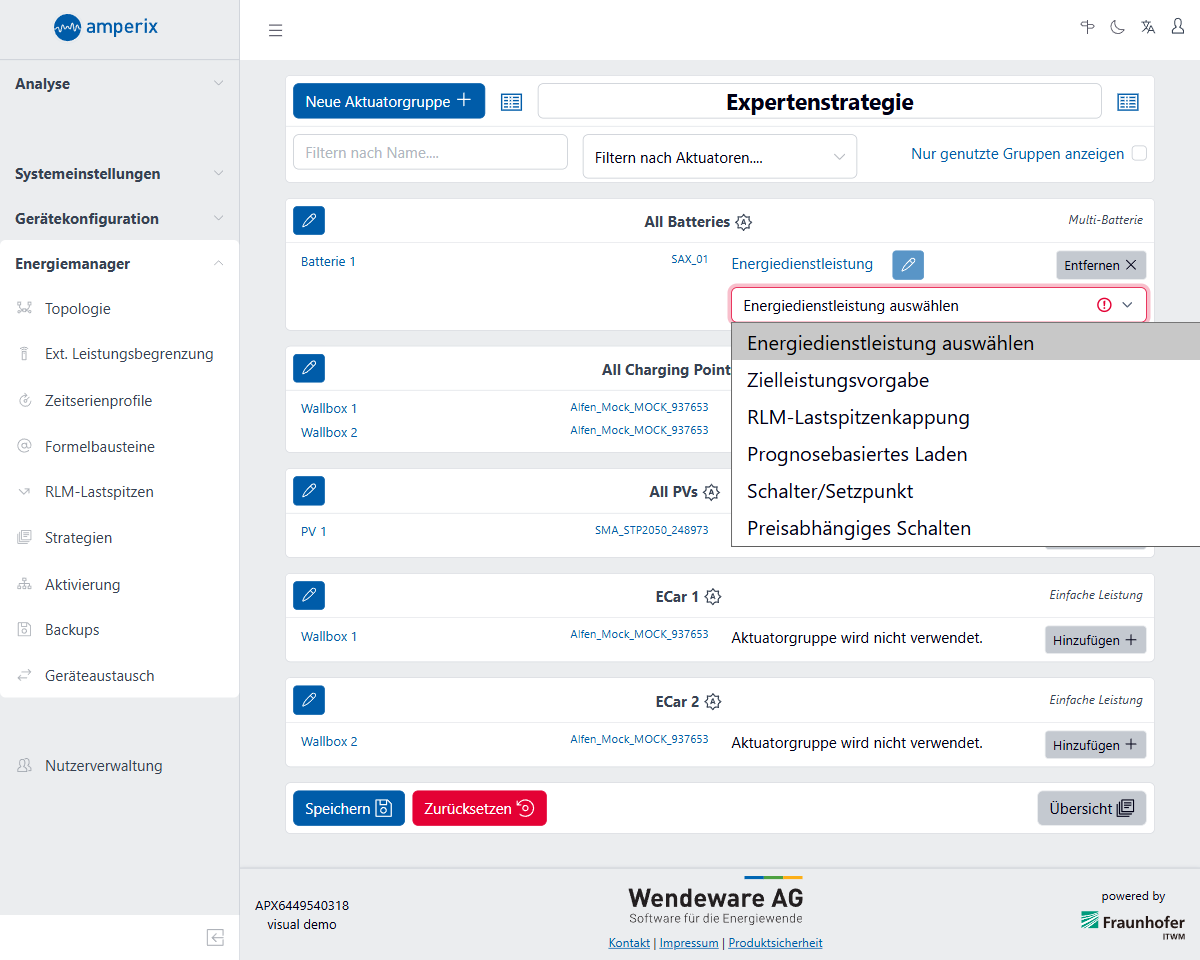This screenshot has height=960, width=1200.
Task: Collapse sidebar using bottom arrow icon
Action: click(215, 937)
